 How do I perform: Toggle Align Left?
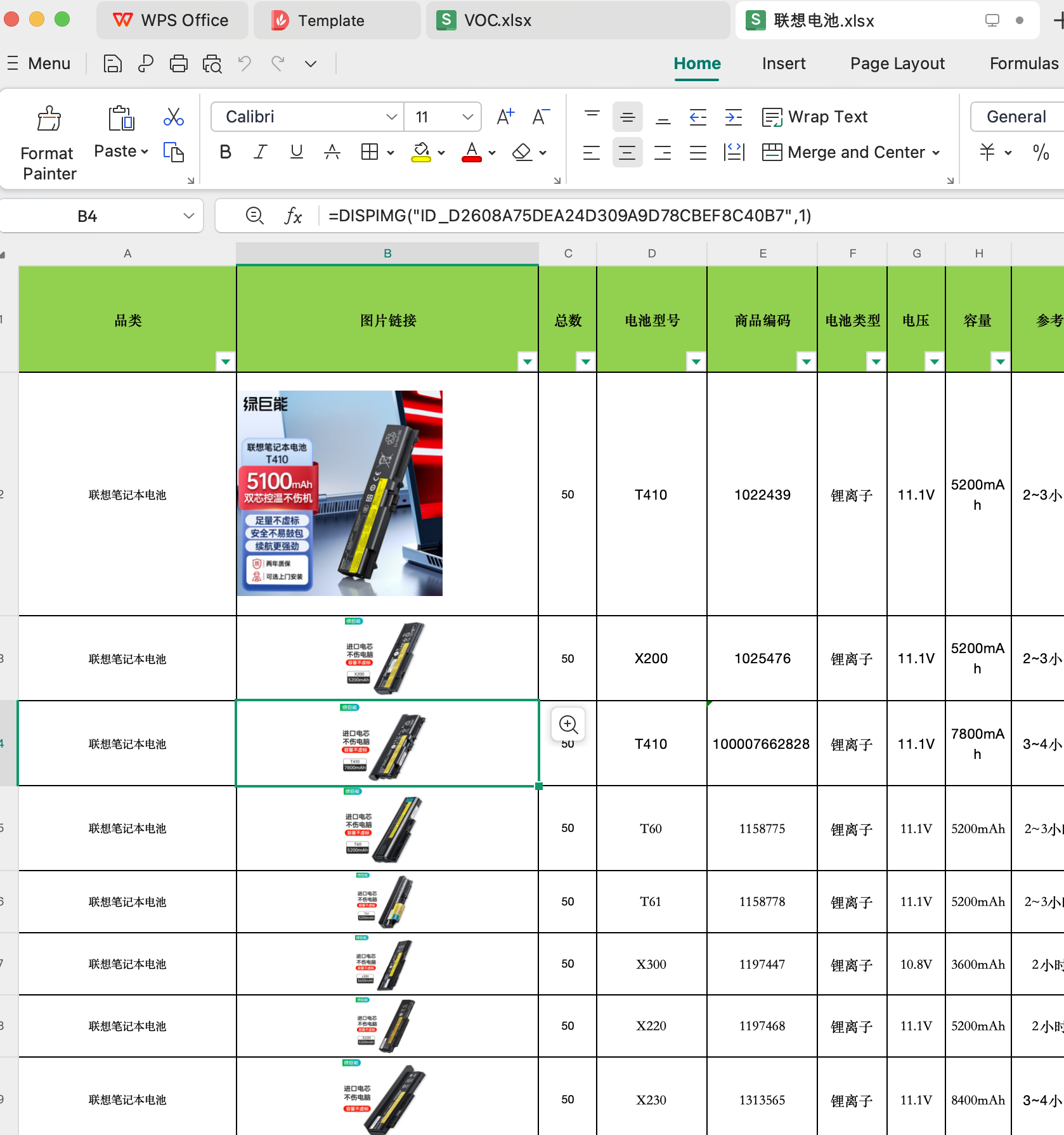click(592, 152)
